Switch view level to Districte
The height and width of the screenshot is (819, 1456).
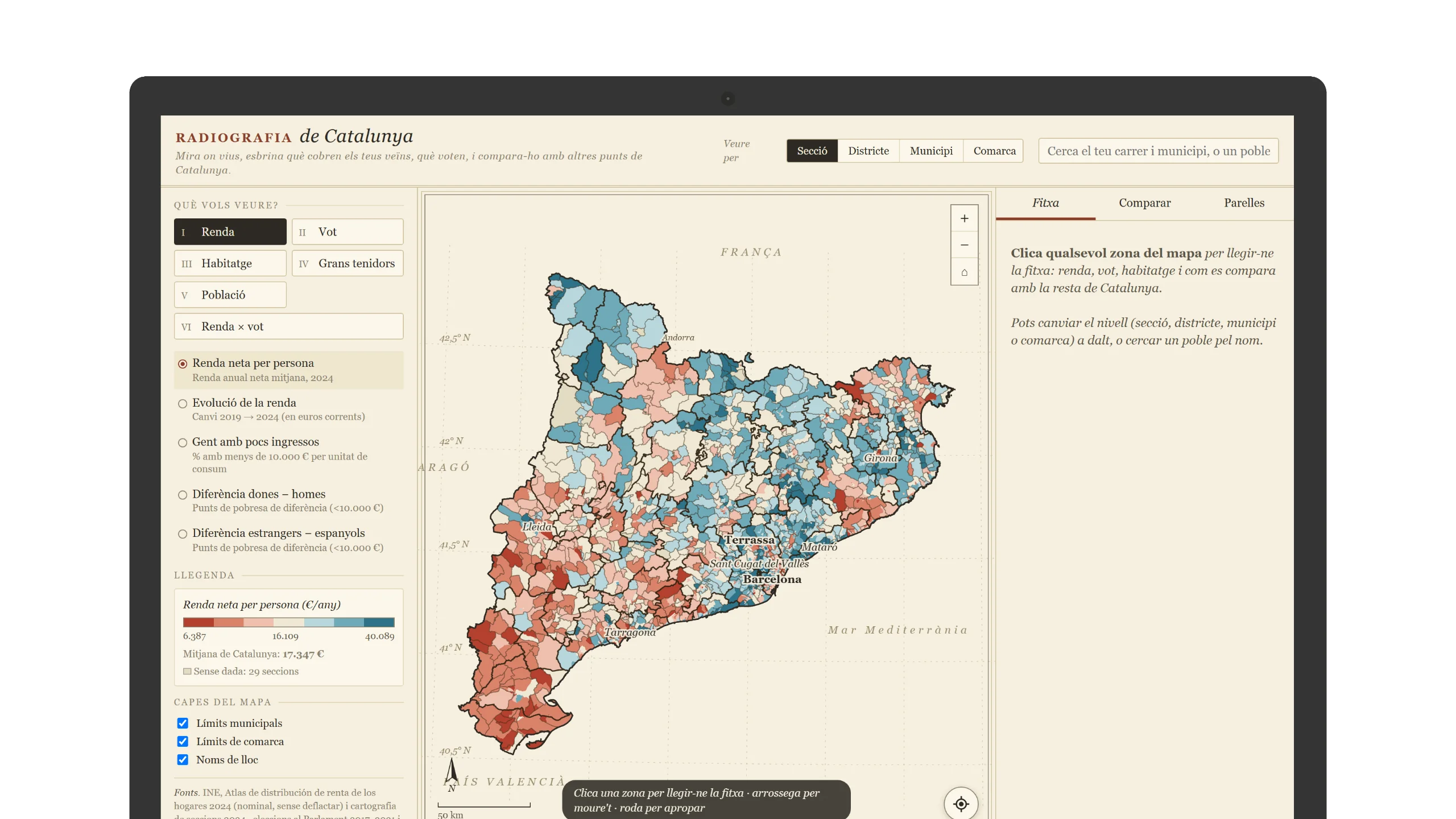point(868,151)
